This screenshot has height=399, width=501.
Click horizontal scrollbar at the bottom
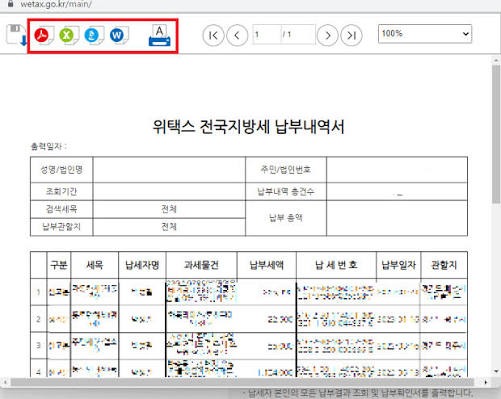(242, 382)
